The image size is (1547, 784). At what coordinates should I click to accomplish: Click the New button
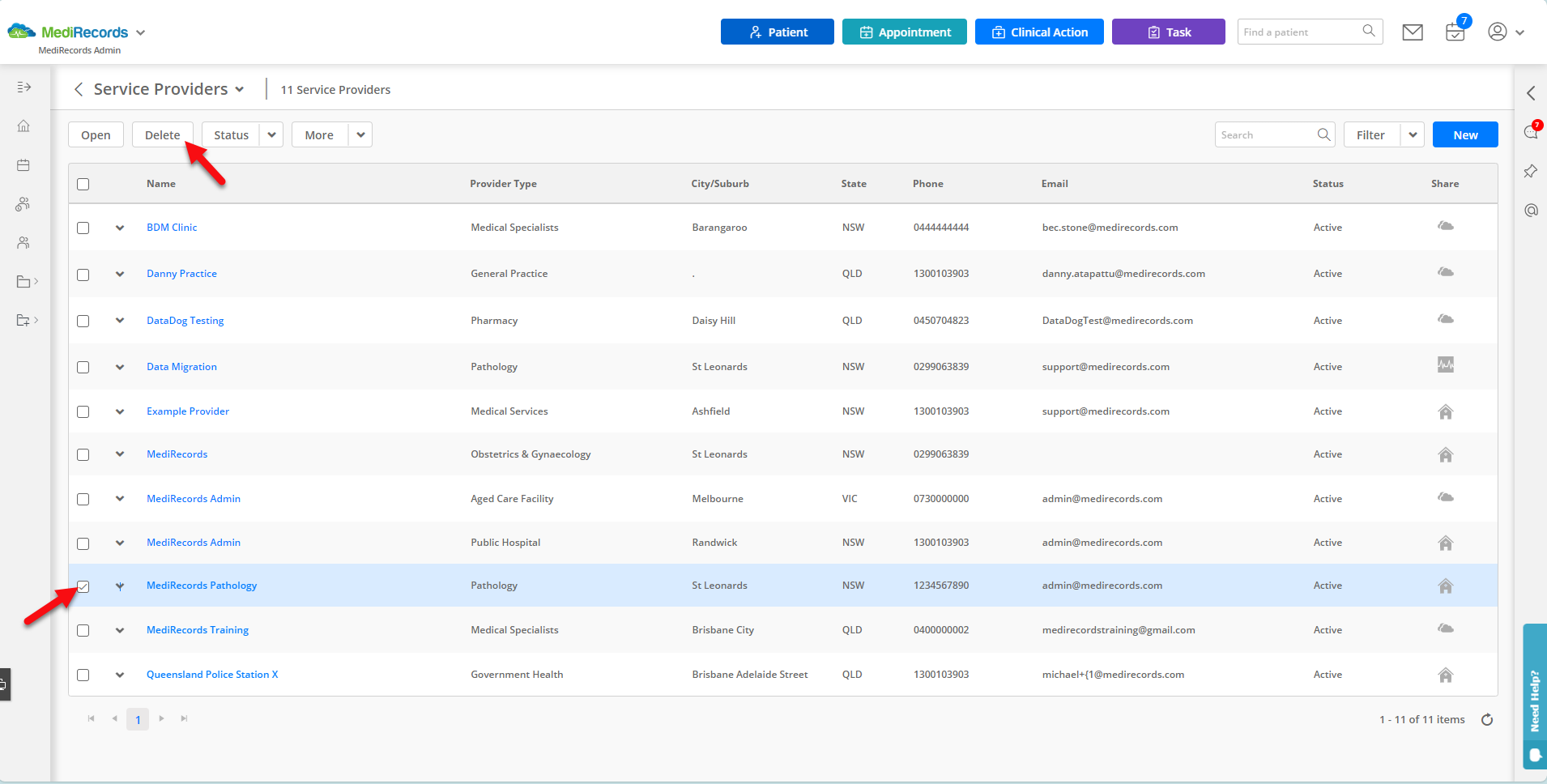pos(1465,134)
